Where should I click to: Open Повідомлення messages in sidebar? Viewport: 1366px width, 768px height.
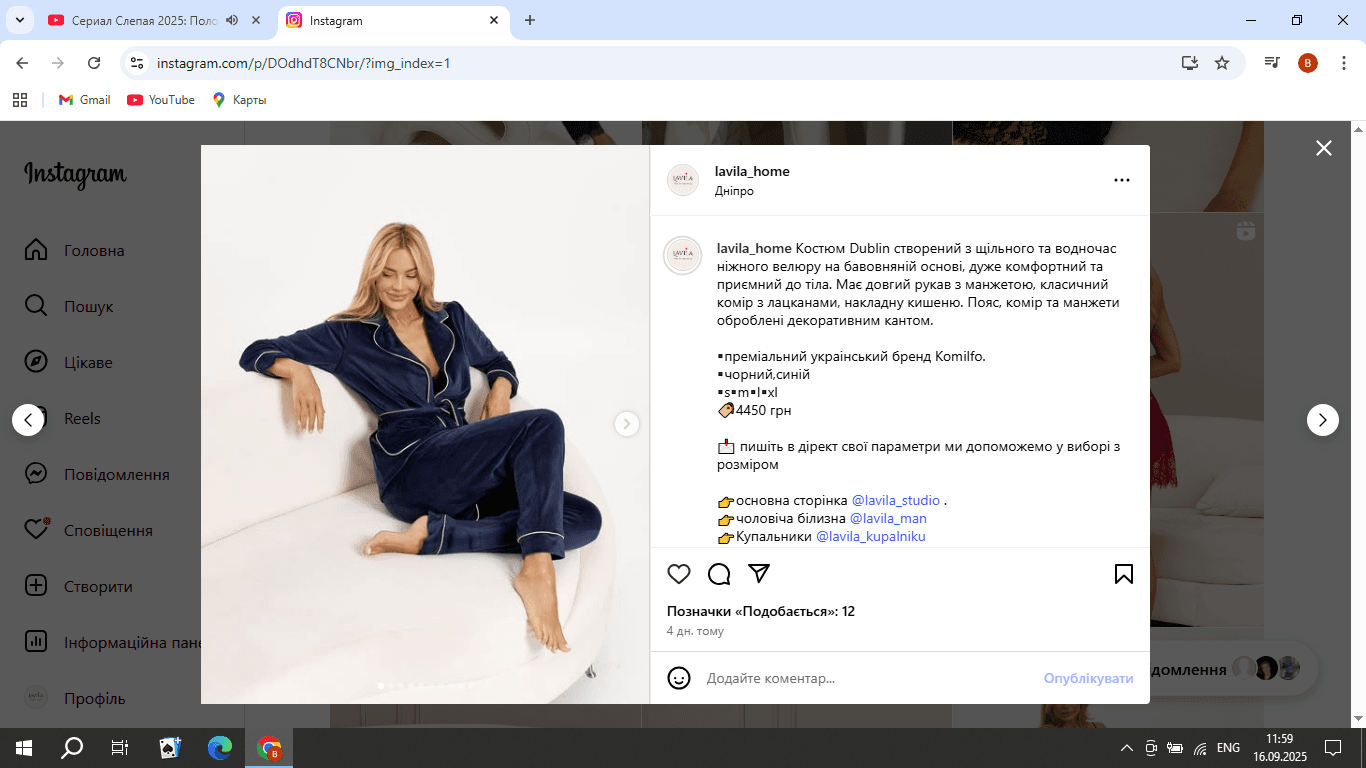98,474
